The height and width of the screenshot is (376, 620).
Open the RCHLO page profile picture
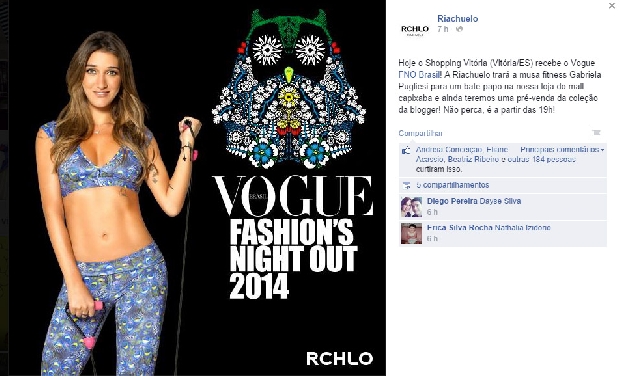[x=414, y=29]
